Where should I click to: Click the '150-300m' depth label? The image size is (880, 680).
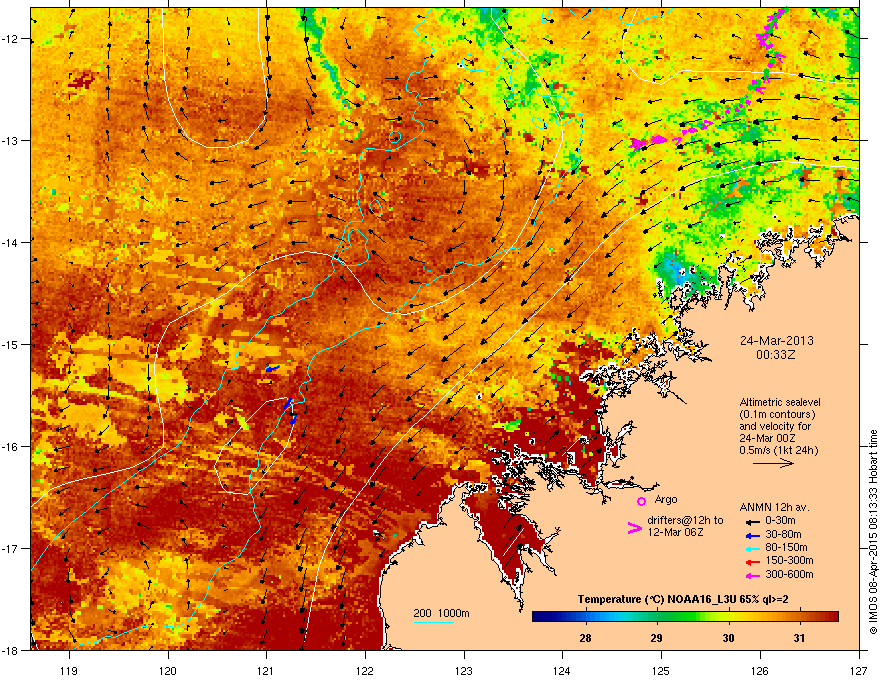click(789, 560)
